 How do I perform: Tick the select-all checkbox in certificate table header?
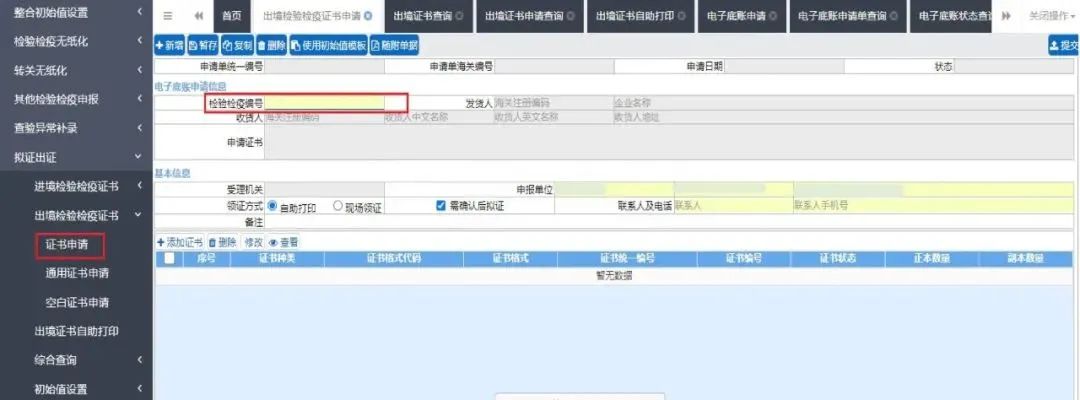tap(169, 259)
